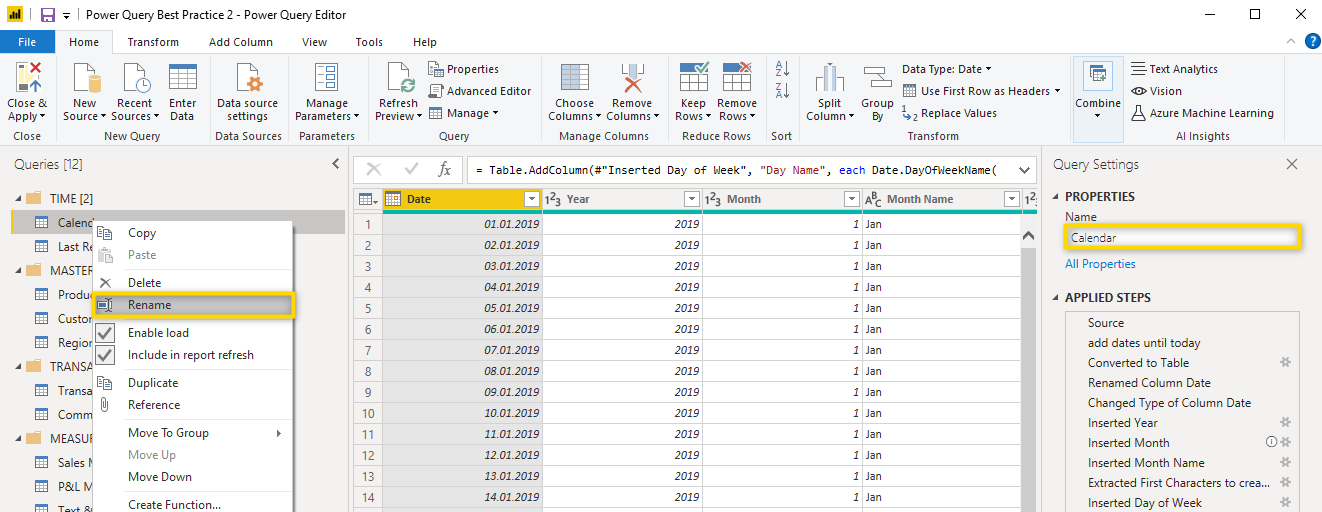Sort descending with the Z-A icon
Screen dimensions: 1322x512
(782, 91)
